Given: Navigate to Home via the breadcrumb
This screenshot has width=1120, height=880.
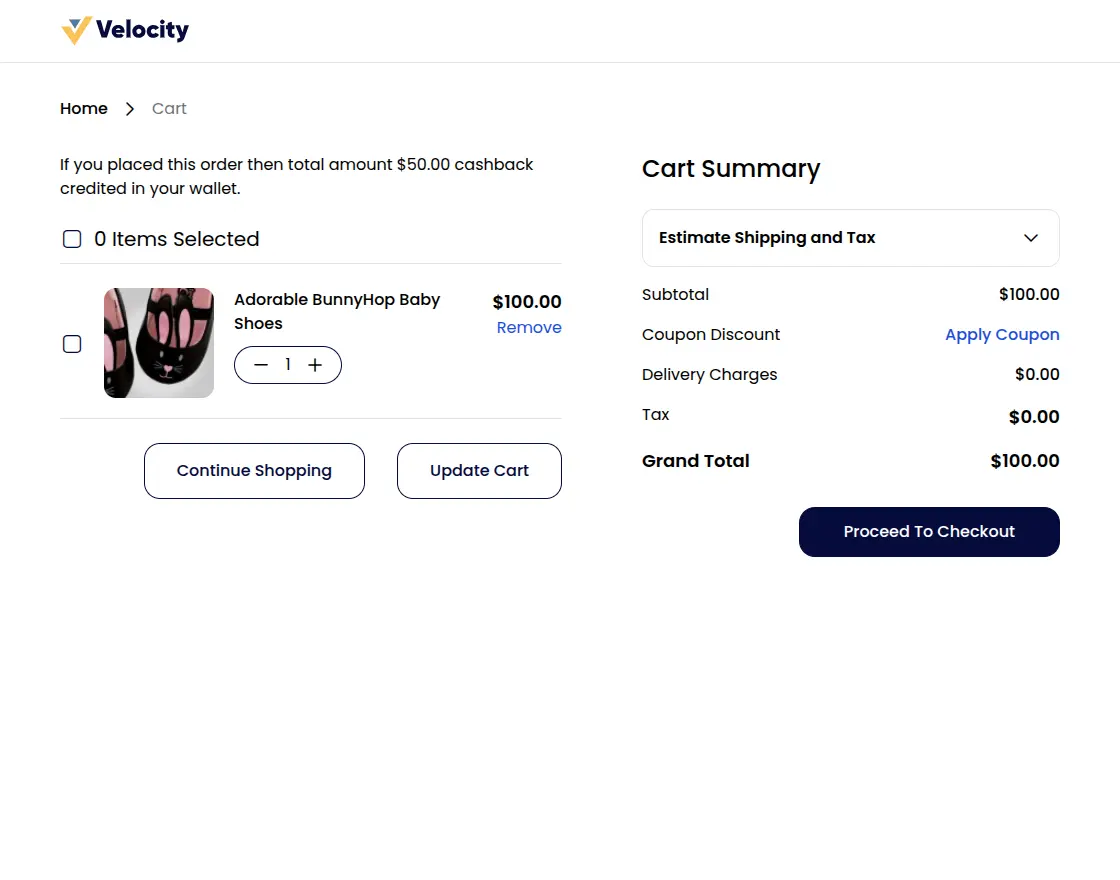Looking at the screenshot, I should tap(84, 108).
